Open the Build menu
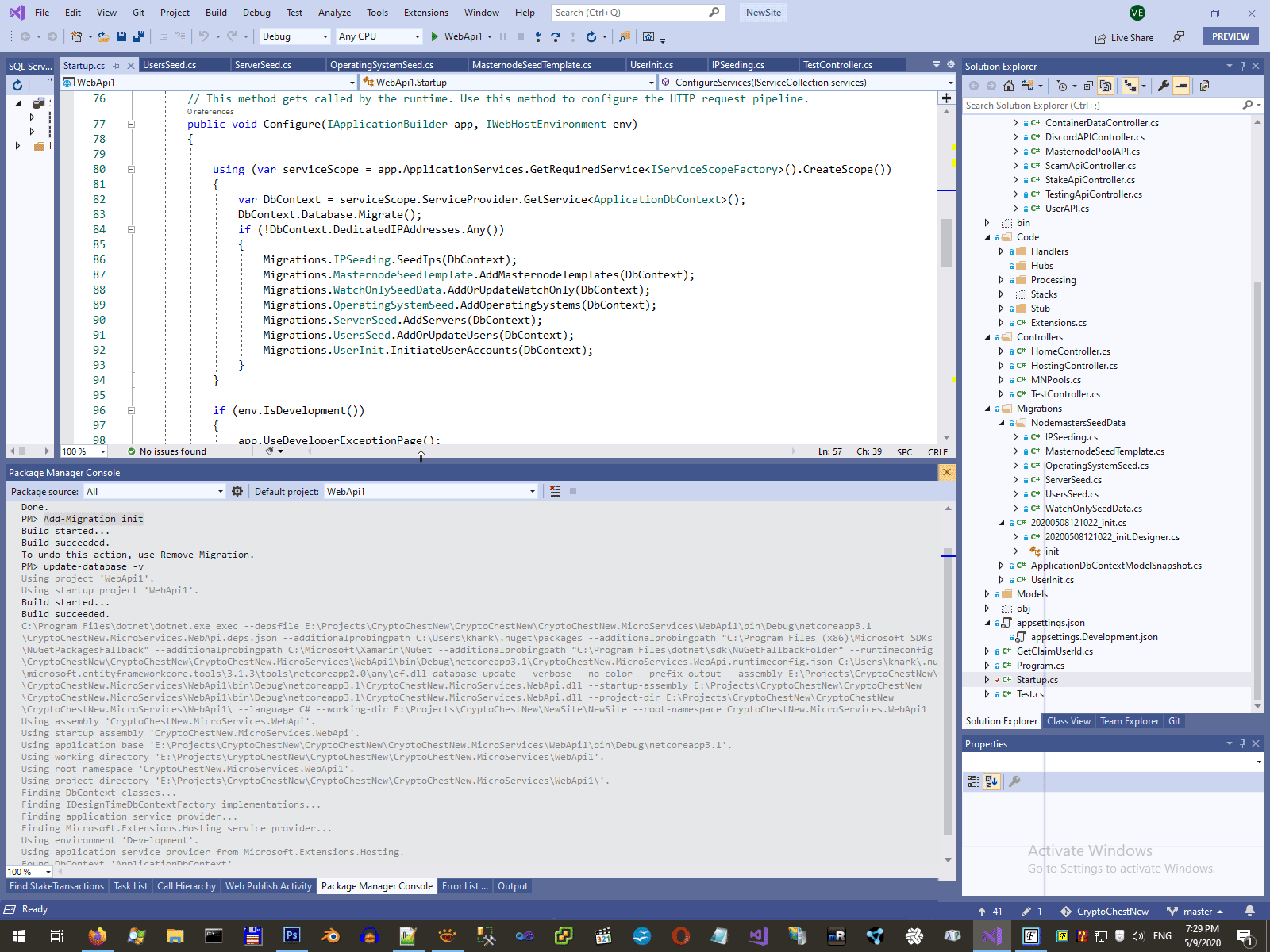Screen dimensions: 1270x952 point(216,13)
